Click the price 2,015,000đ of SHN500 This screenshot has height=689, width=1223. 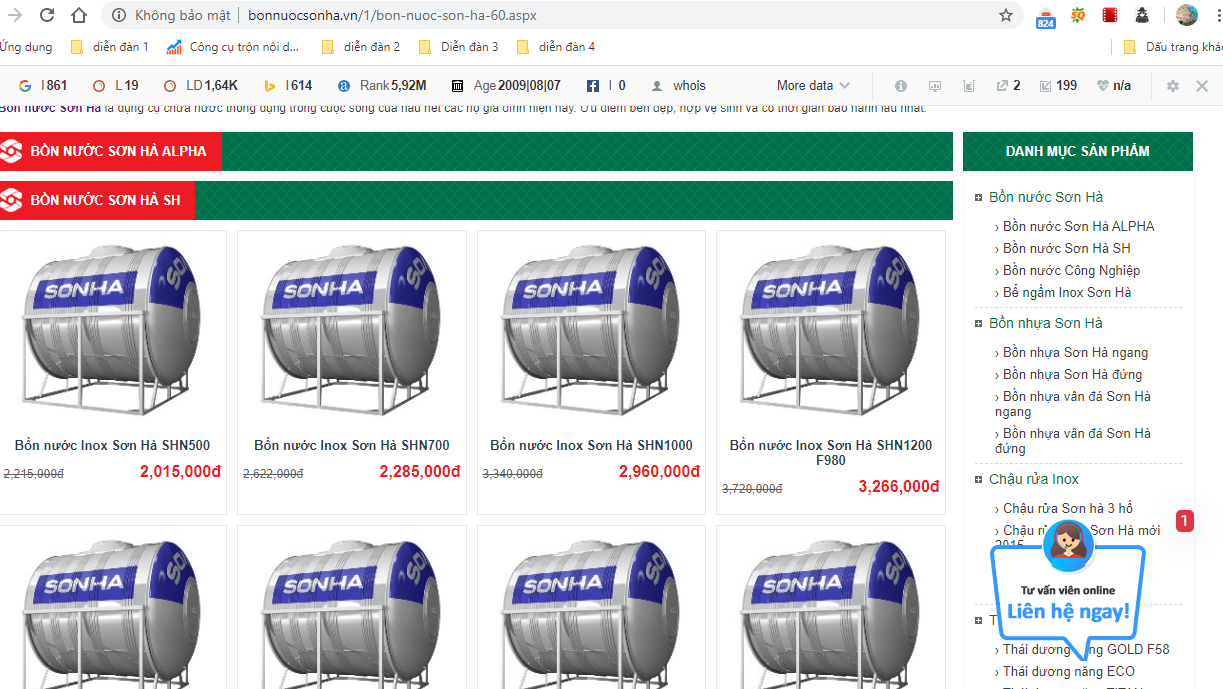point(180,471)
